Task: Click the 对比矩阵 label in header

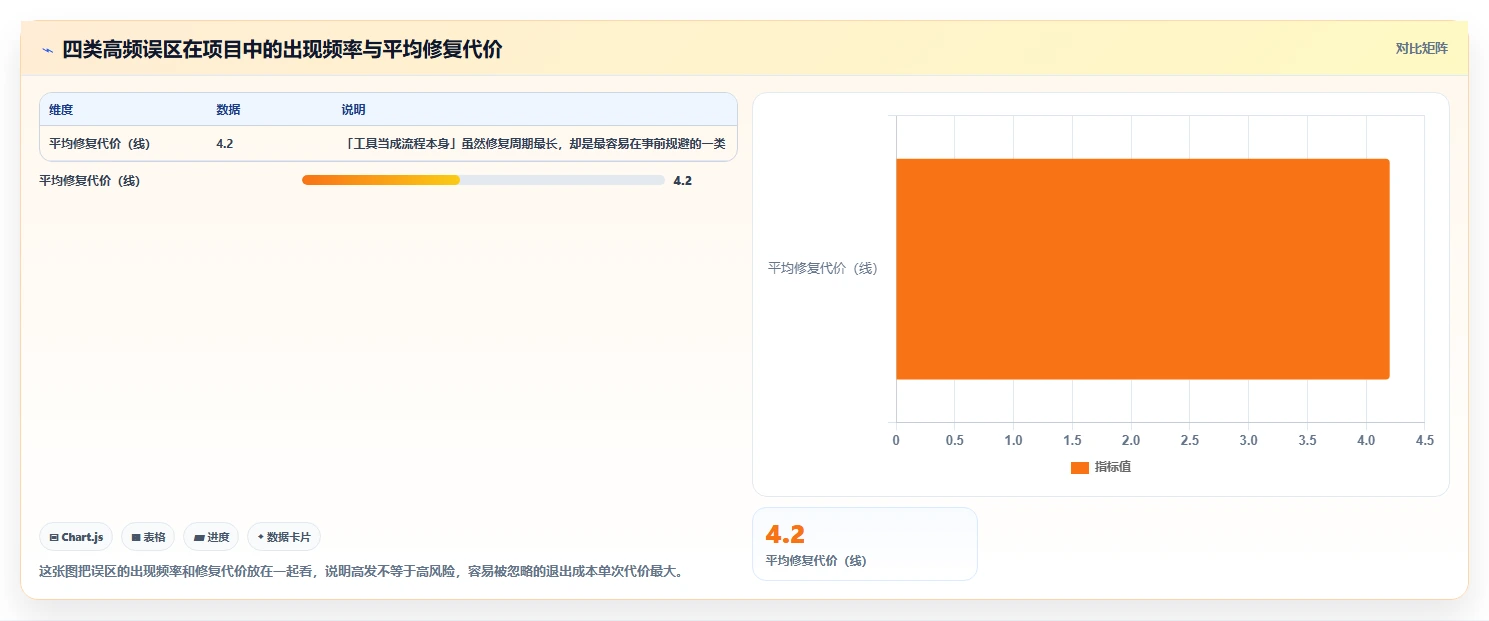Action: [x=1421, y=48]
